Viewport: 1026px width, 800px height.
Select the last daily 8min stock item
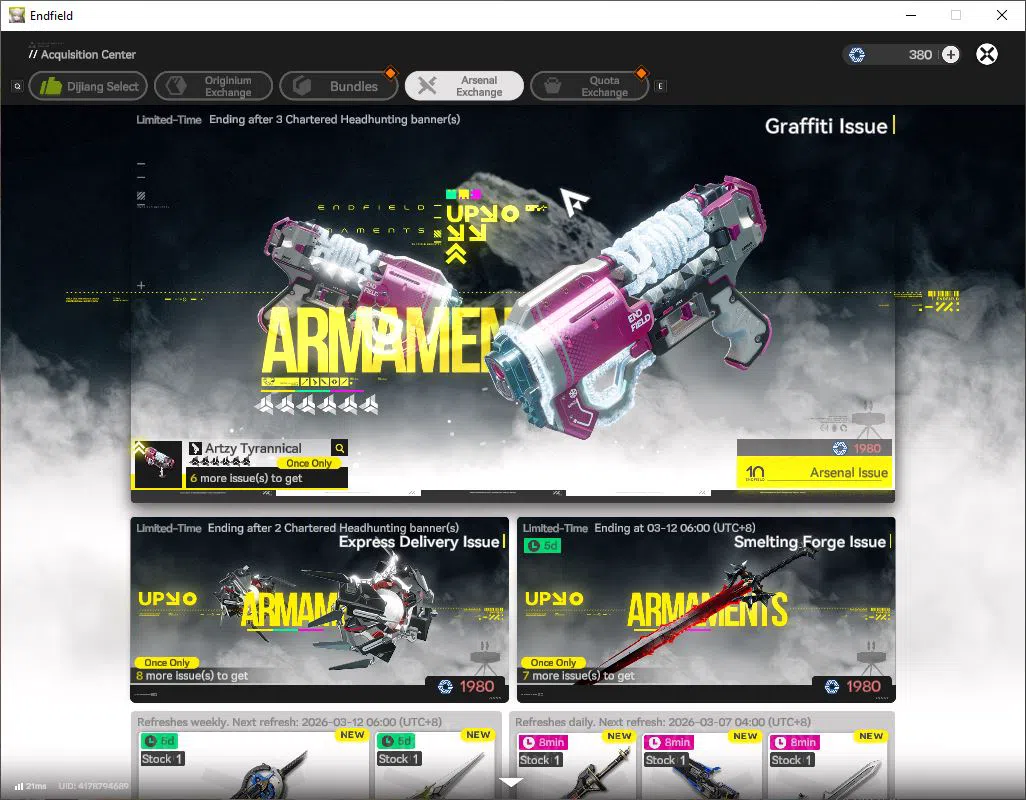(827, 765)
